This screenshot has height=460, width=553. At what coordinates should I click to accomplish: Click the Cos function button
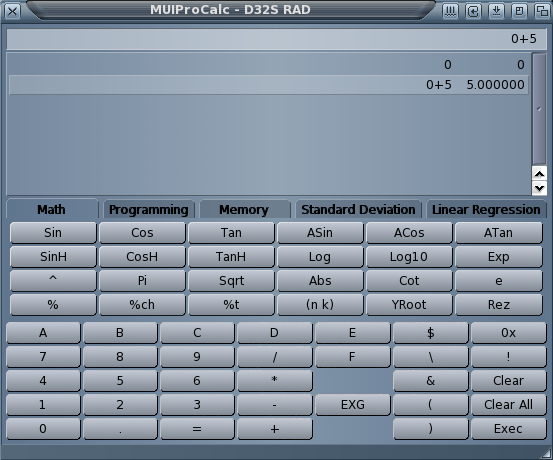tap(142, 233)
